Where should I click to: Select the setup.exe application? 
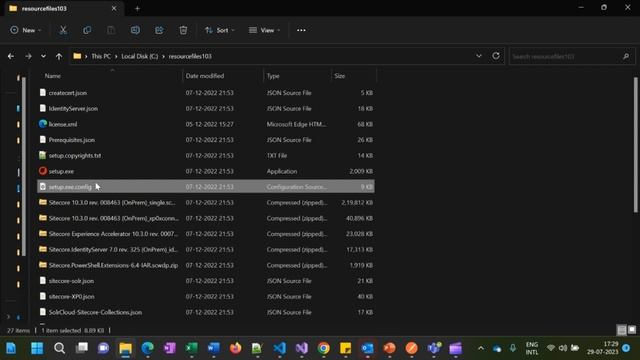coord(206,171)
